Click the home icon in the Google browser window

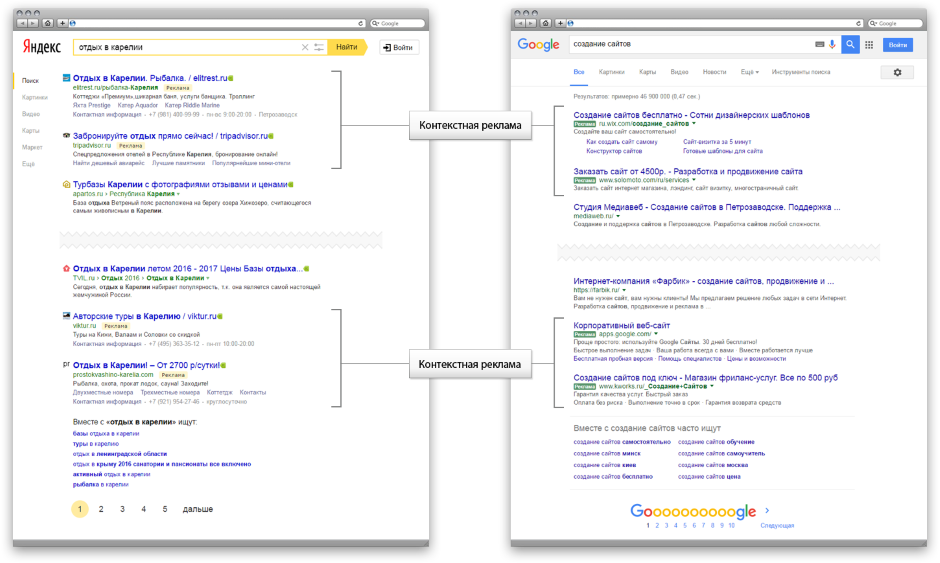546,23
